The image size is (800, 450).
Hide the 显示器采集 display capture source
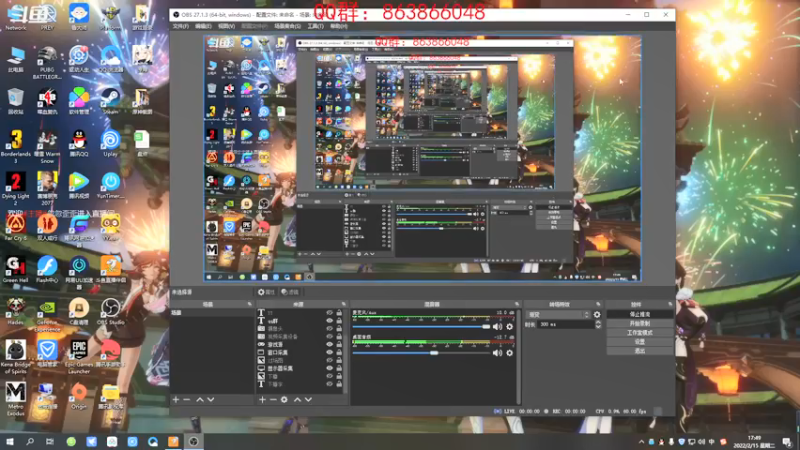coord(330,368)
